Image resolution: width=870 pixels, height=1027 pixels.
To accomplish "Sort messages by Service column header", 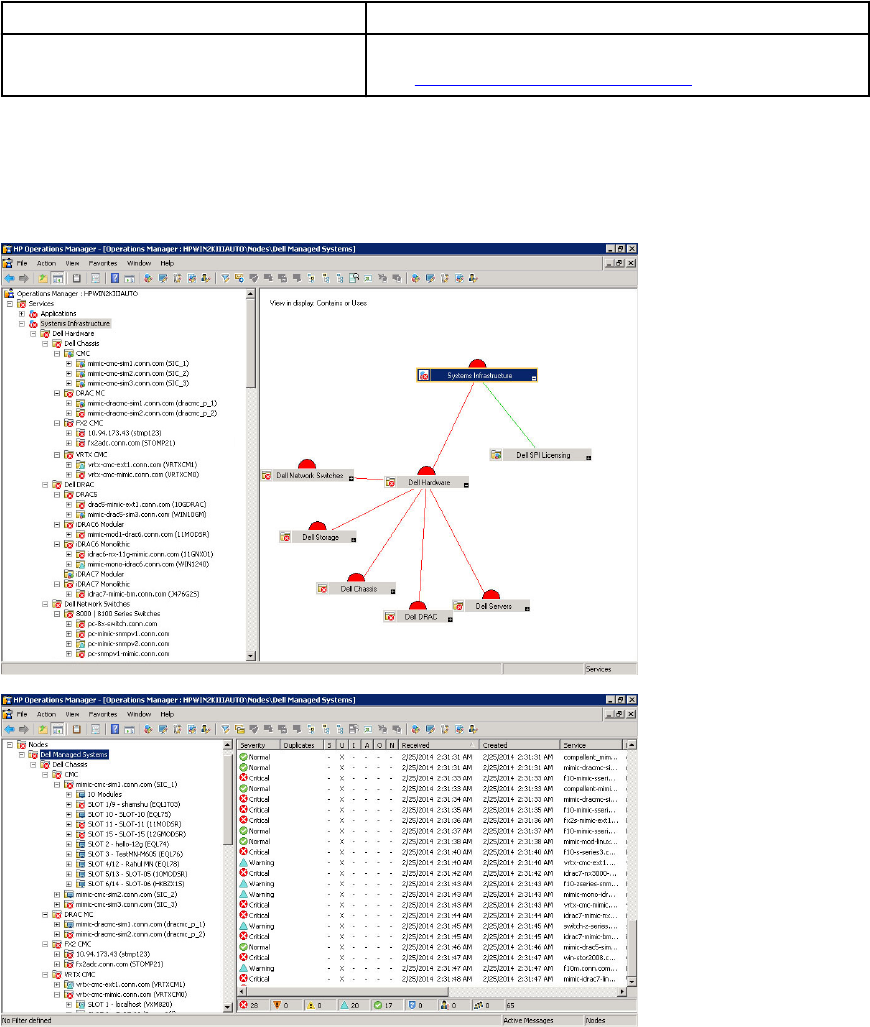I will click(x=592, y=745).
